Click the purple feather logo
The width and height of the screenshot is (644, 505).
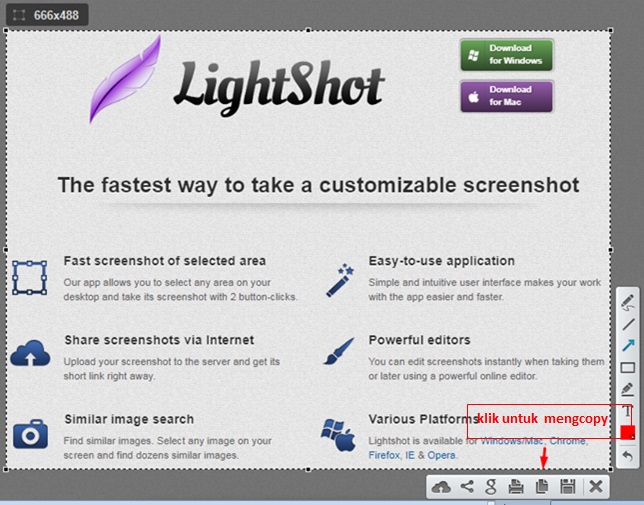tap(125, 79)
